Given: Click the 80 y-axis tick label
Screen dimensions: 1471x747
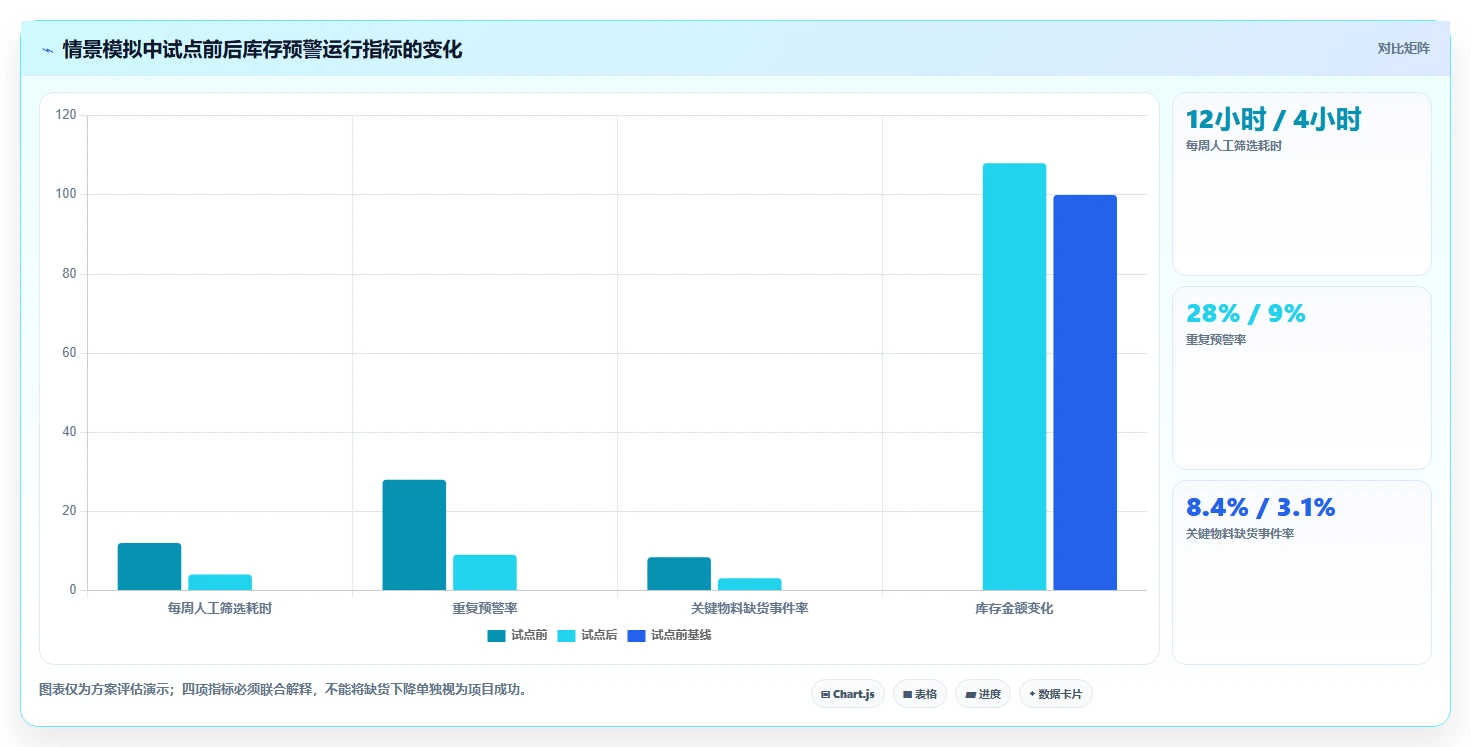Looking at the screenshot, I should click(x=69, y=273).
